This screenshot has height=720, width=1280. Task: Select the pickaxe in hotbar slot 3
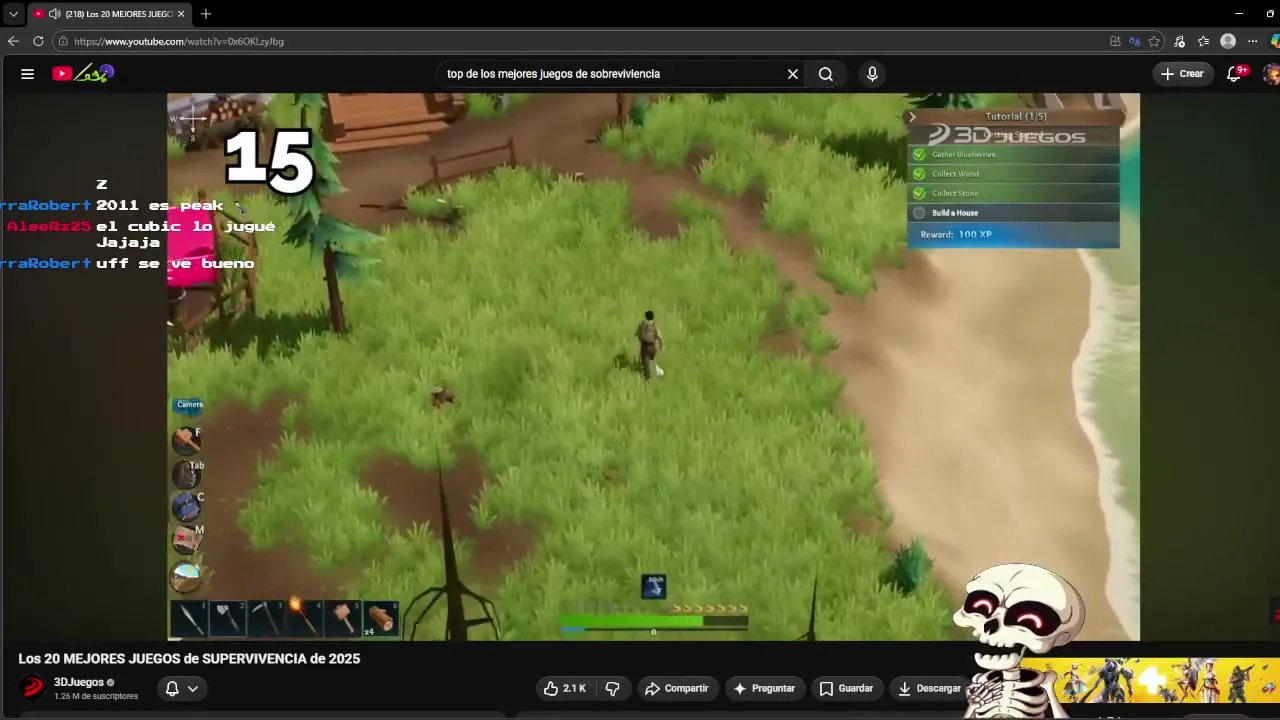coord(266,619)
